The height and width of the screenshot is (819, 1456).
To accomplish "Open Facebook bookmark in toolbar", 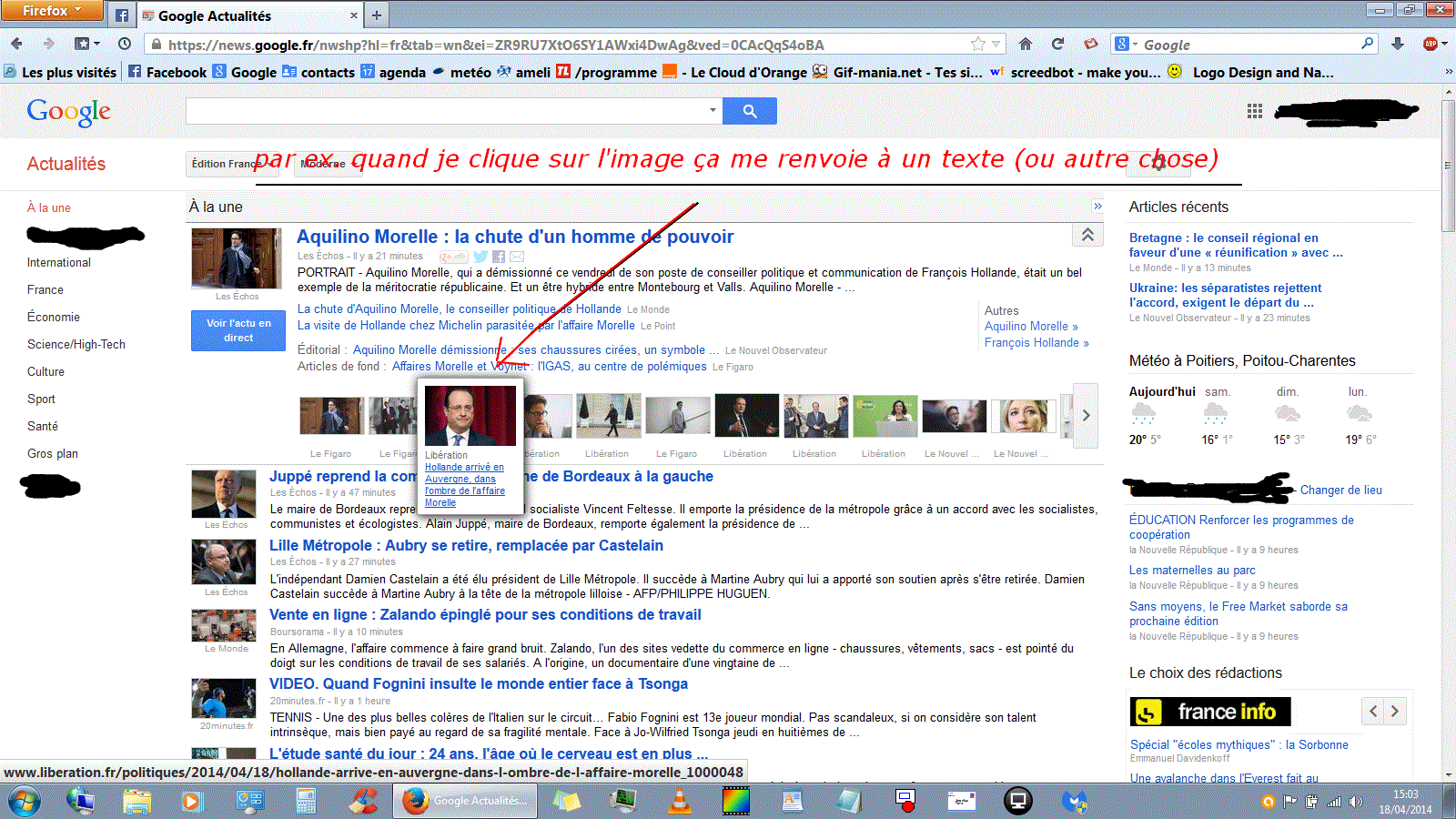I will pos(167,72).
